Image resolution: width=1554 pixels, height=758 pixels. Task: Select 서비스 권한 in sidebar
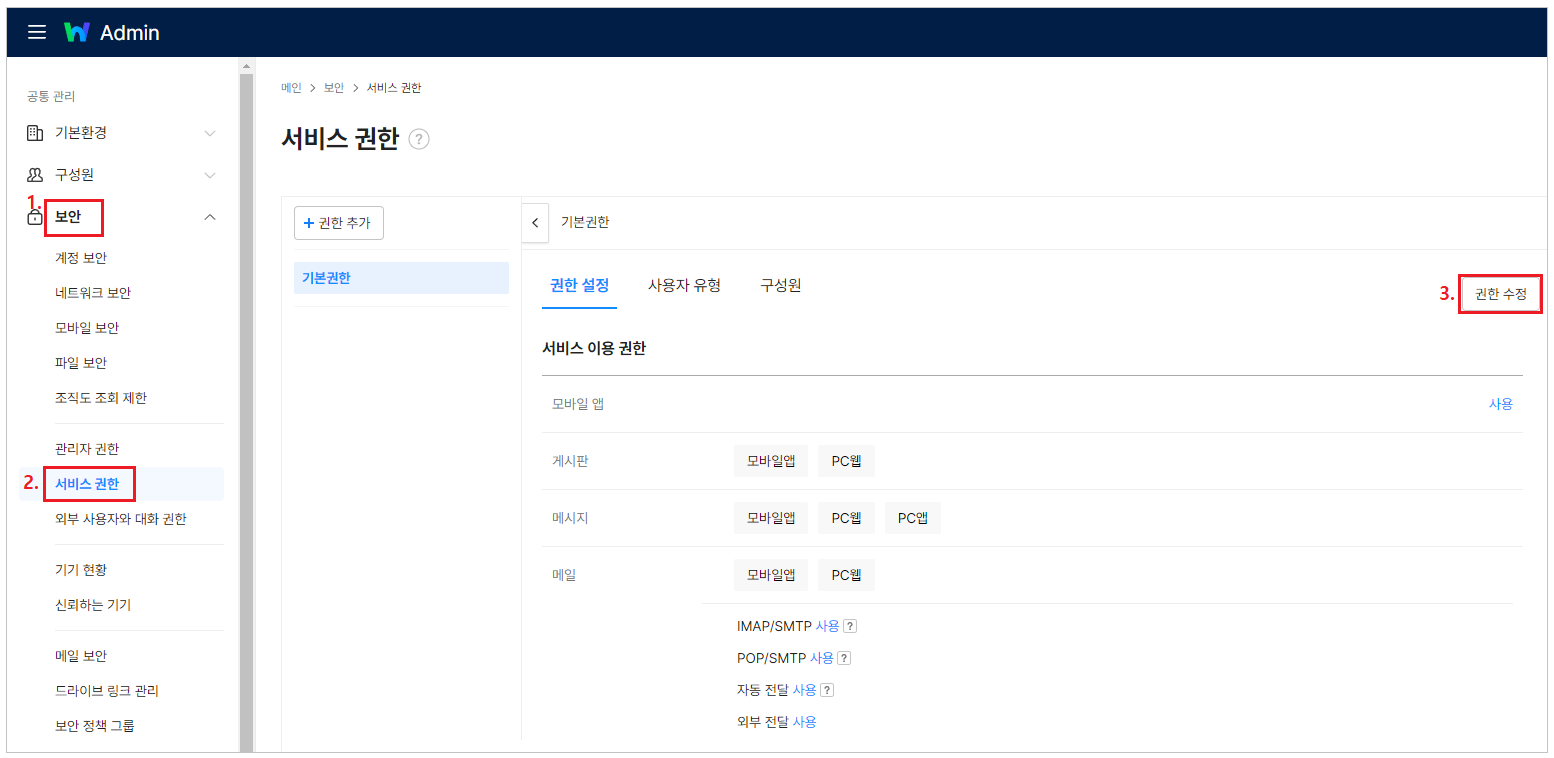(87, 484)
